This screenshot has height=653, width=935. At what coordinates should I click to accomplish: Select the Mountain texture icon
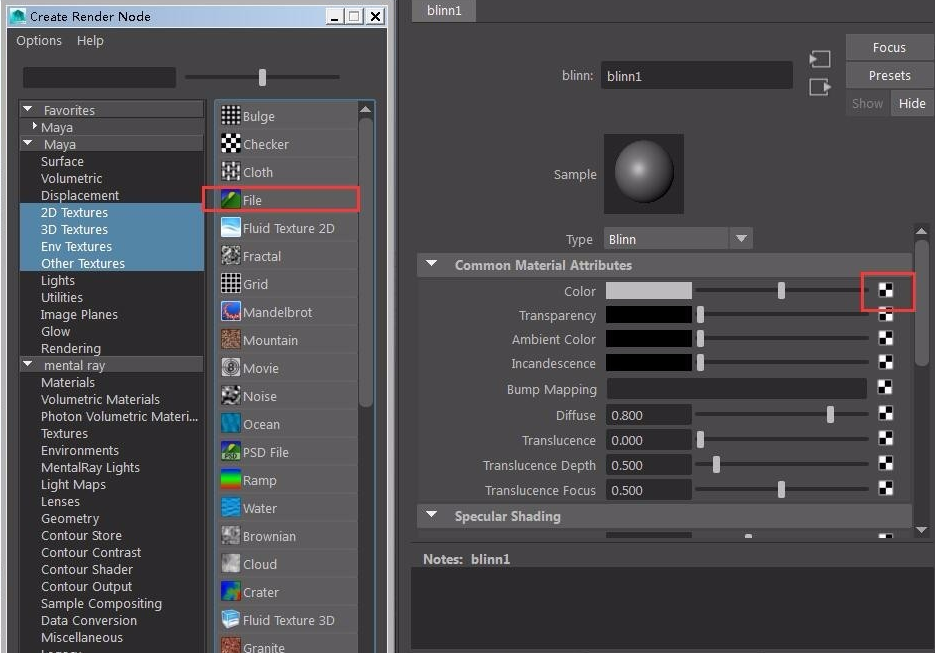click(x=232, y=340)
